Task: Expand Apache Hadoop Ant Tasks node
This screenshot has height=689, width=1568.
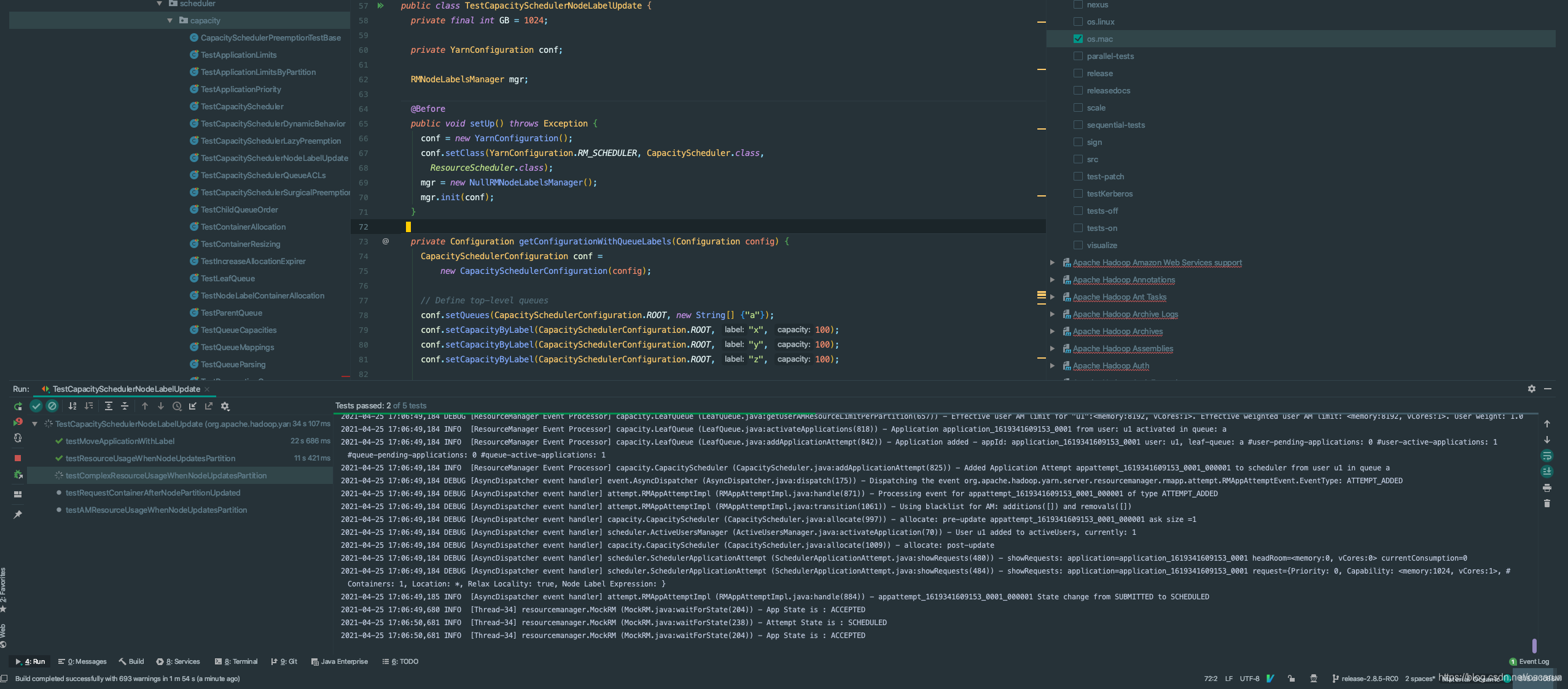Action: [1052, 297]
